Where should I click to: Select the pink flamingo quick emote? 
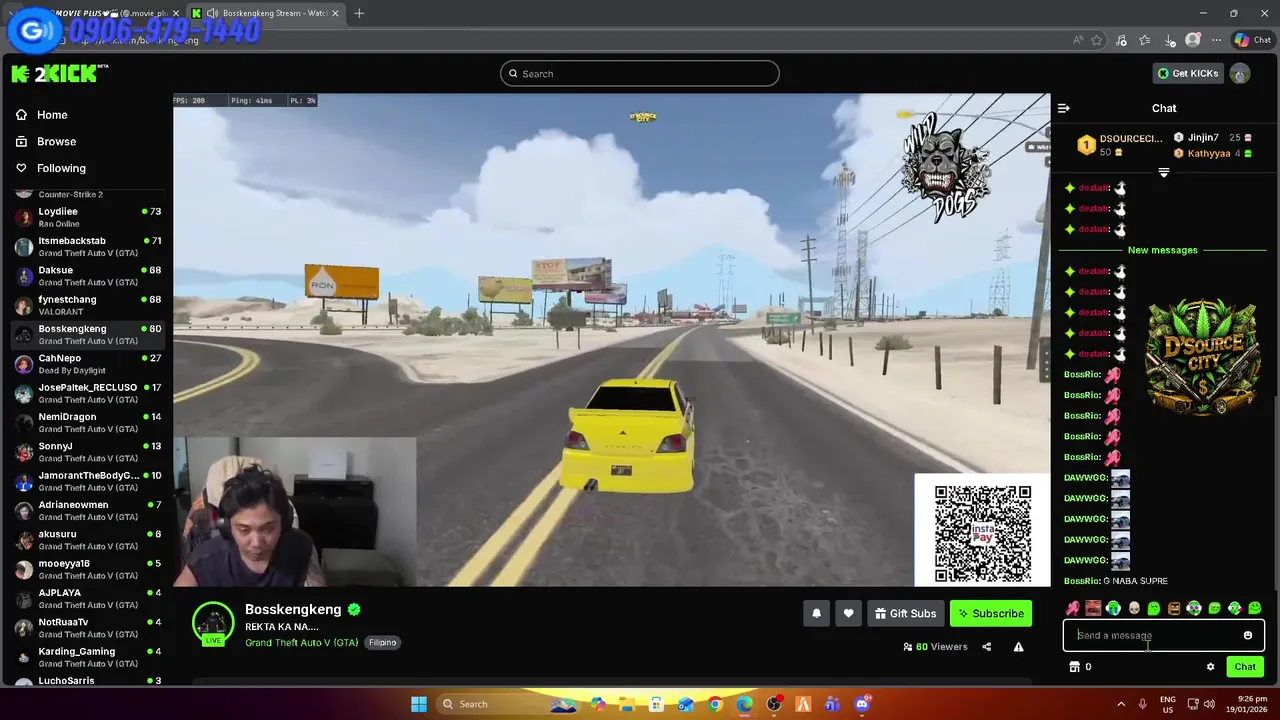click(x=1073, y=608)
